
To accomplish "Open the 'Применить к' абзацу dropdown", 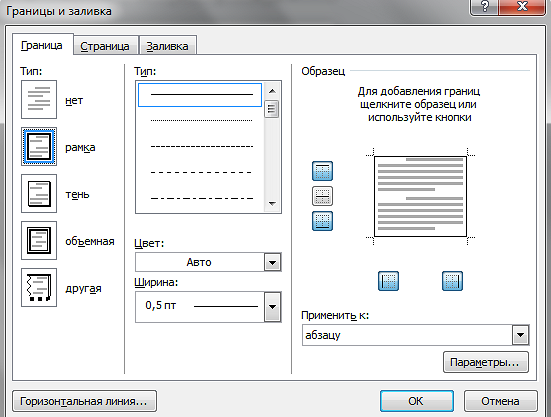I will 415,335.
